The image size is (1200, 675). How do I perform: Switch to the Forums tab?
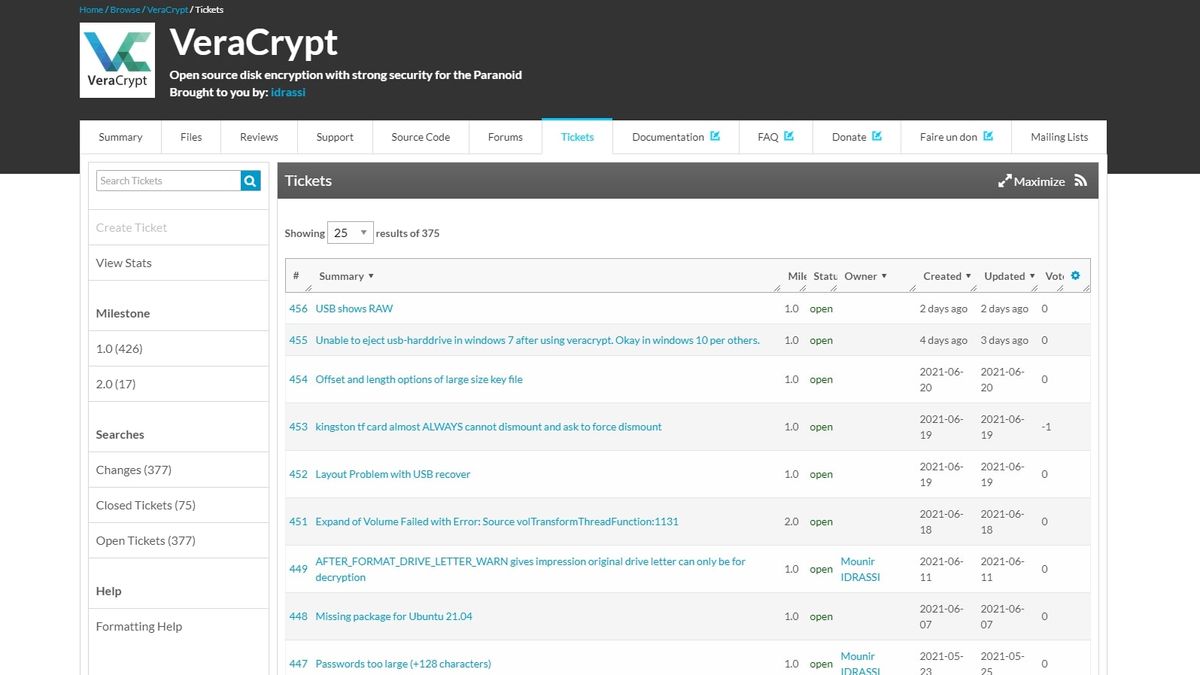(505, 137)
